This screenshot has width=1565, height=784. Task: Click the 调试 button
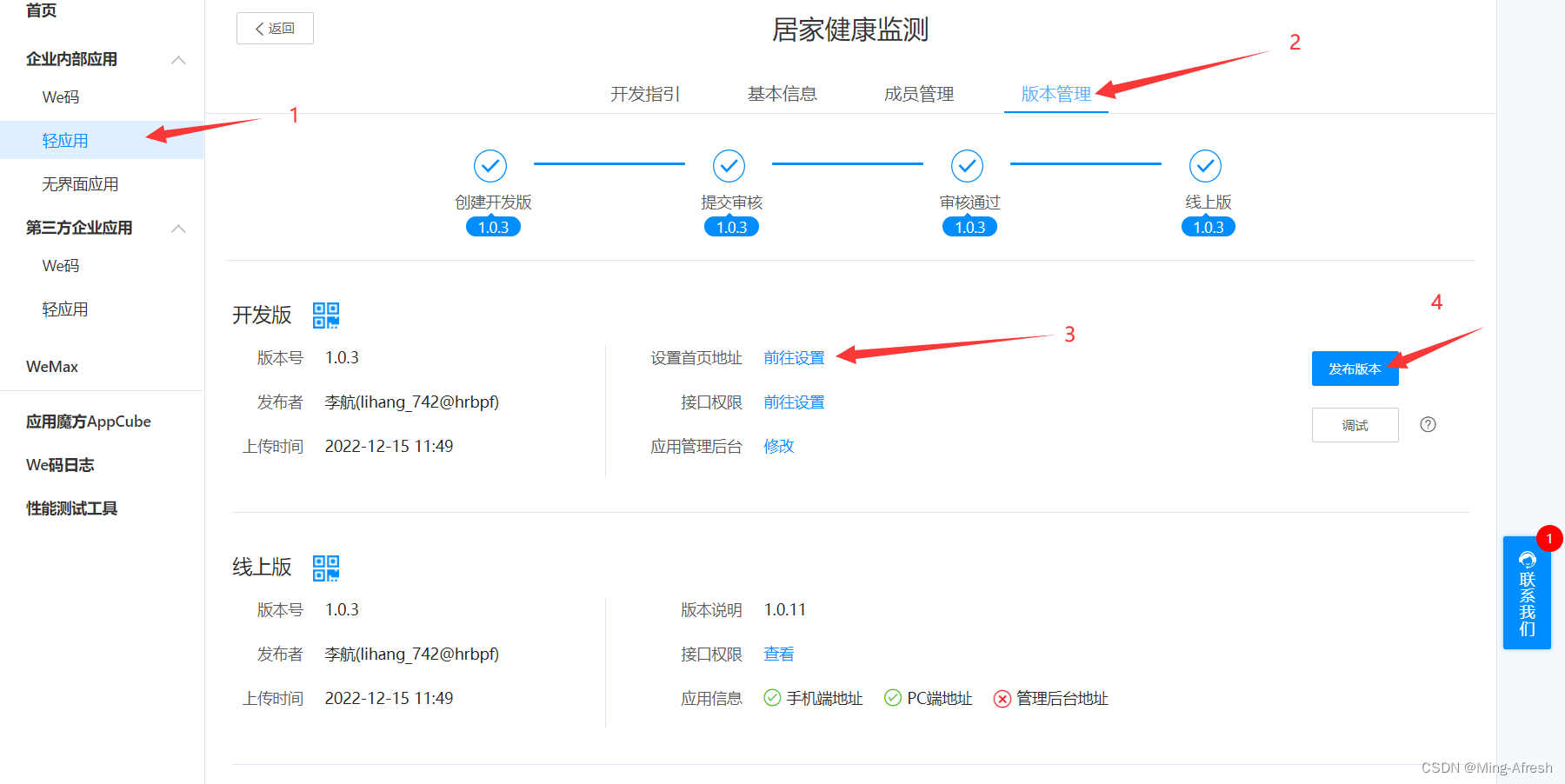(x=1355, y=425)
